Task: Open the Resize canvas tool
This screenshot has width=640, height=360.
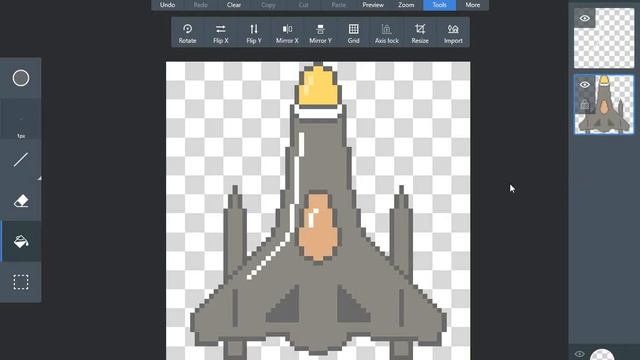Action: [420, 33]
